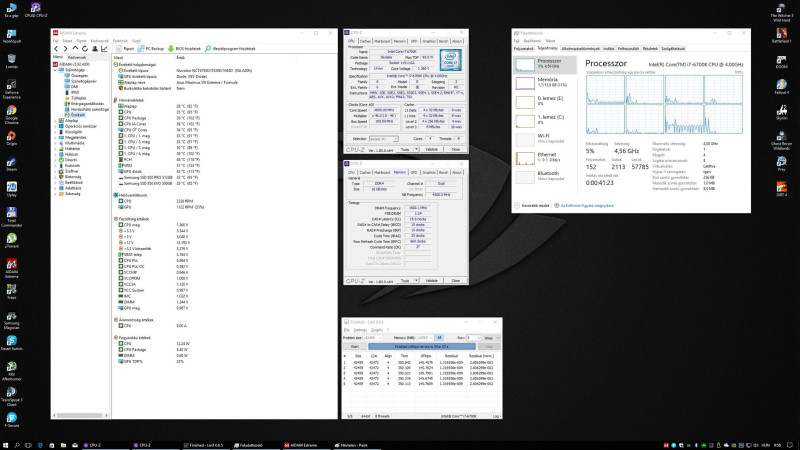Viewport: 800px width, 450px height.
Task: Open Tools dropdown arrow in top CPU-Z window
Action: pyautogui.click(x=416, y=149)
